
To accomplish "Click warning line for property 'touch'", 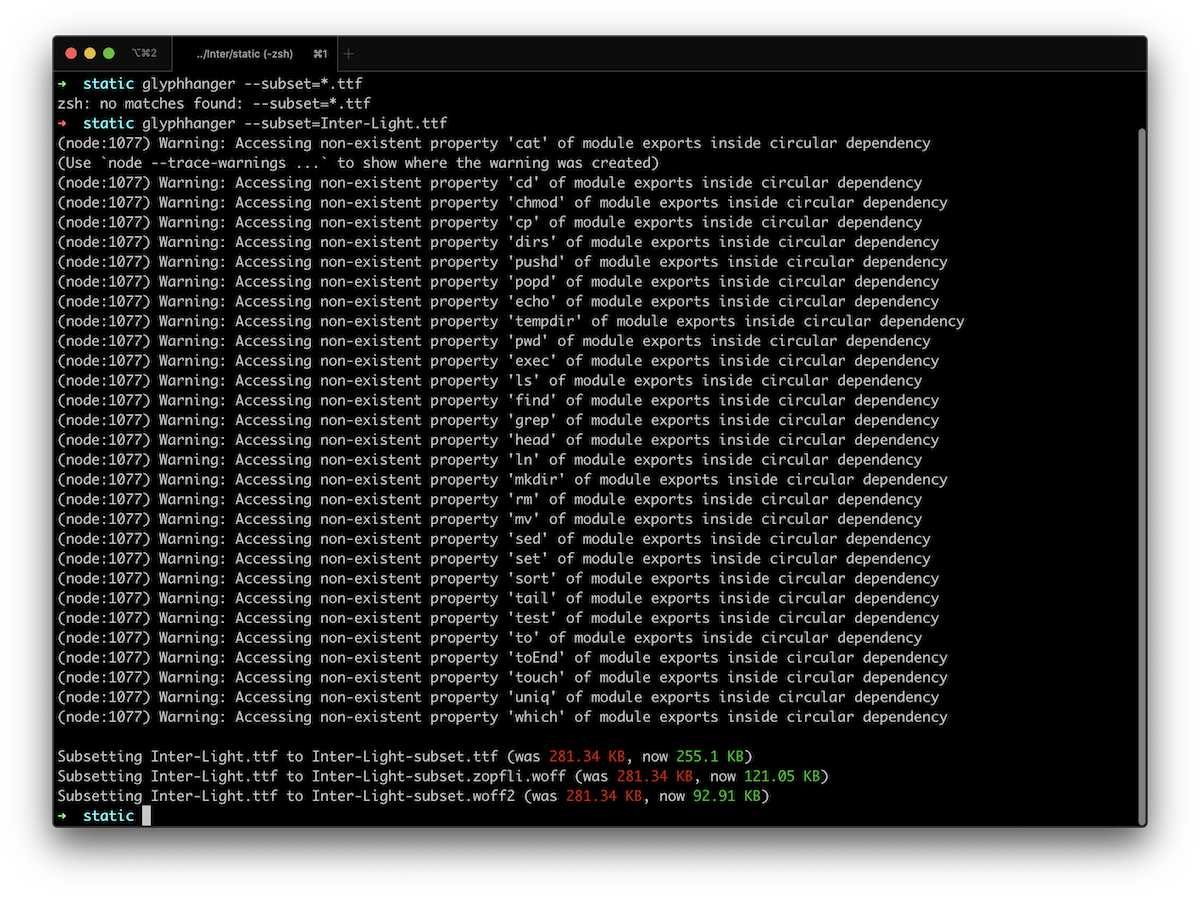I will tap(502, 678).
